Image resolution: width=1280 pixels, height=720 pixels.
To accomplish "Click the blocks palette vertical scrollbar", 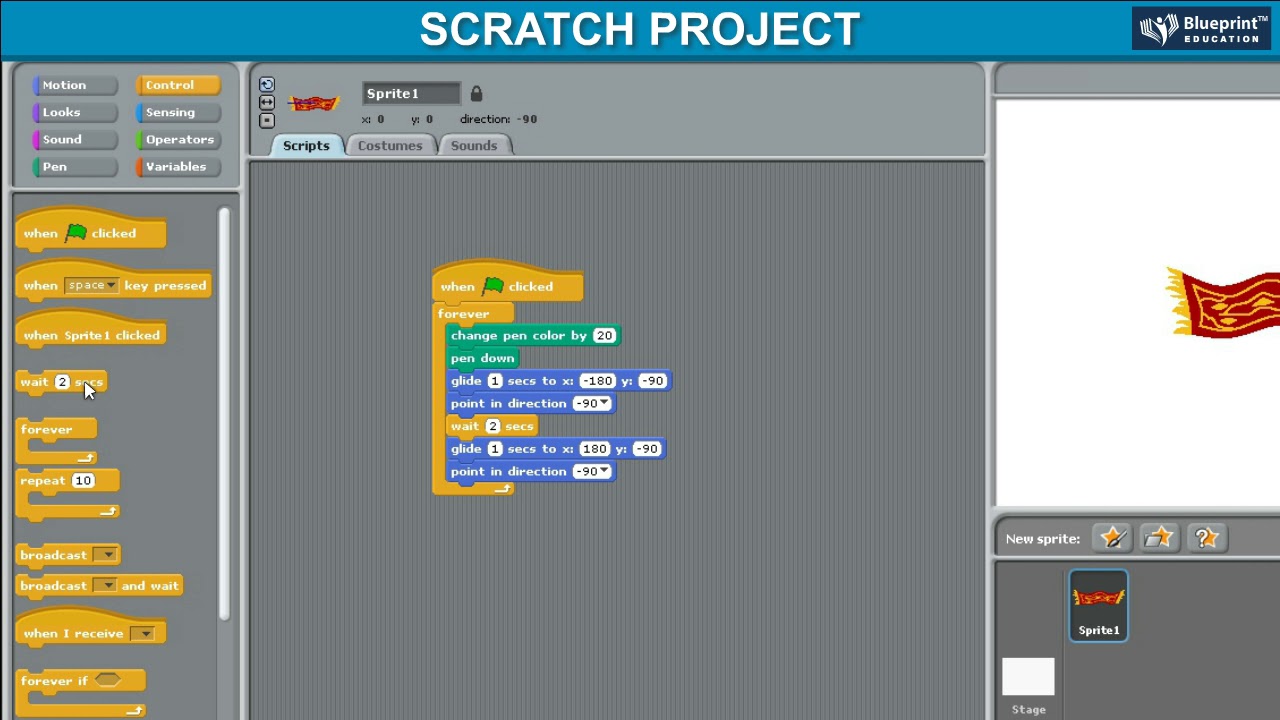I will [x=224, y=413].
